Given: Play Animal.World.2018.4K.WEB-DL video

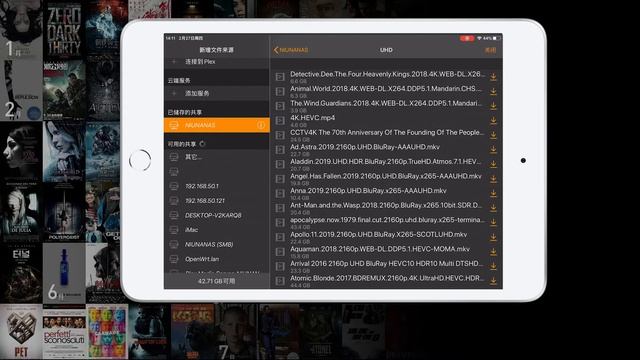Looking at the screenshot, I should 386,89.
